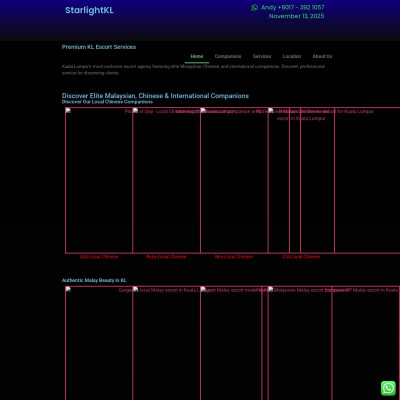
Task: Click the Premium KL Escort Services heading
Action: click(99, 47)
